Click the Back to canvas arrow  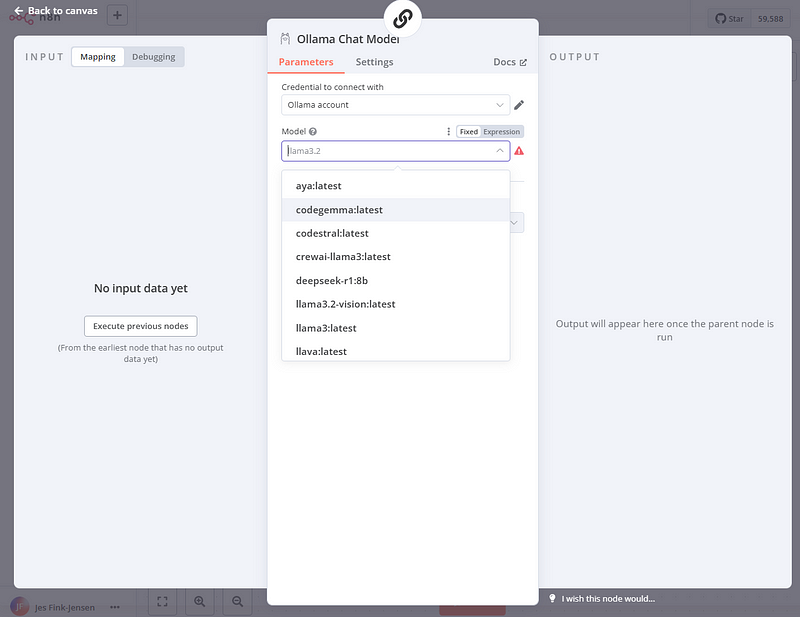coord(19,11)
